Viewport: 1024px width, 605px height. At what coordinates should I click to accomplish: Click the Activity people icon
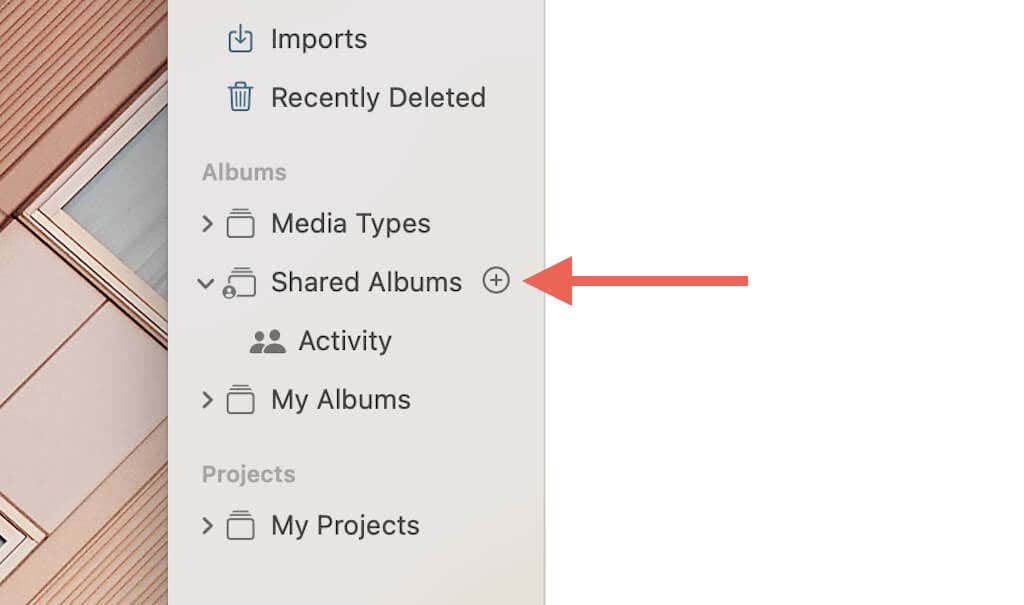click(268, 341)
